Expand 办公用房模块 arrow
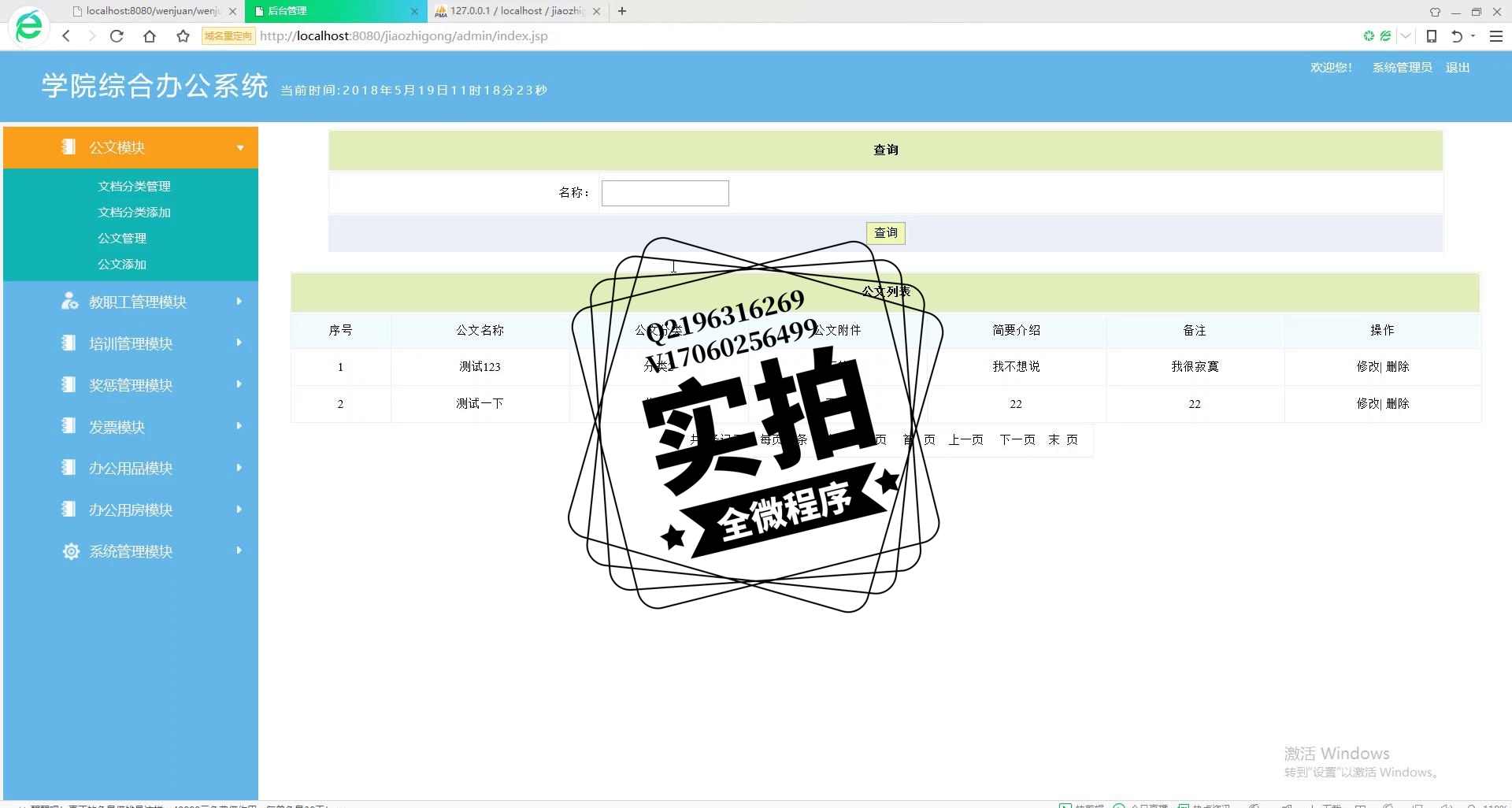1512x808 pixels. [239, 510]
